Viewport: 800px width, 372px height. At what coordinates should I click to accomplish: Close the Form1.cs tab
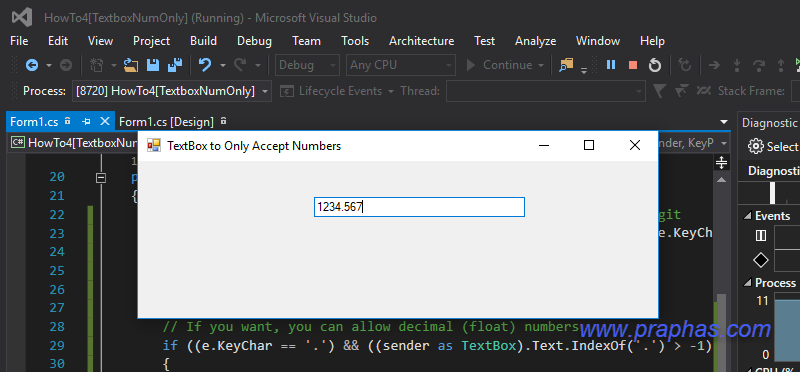click(105, 121)
